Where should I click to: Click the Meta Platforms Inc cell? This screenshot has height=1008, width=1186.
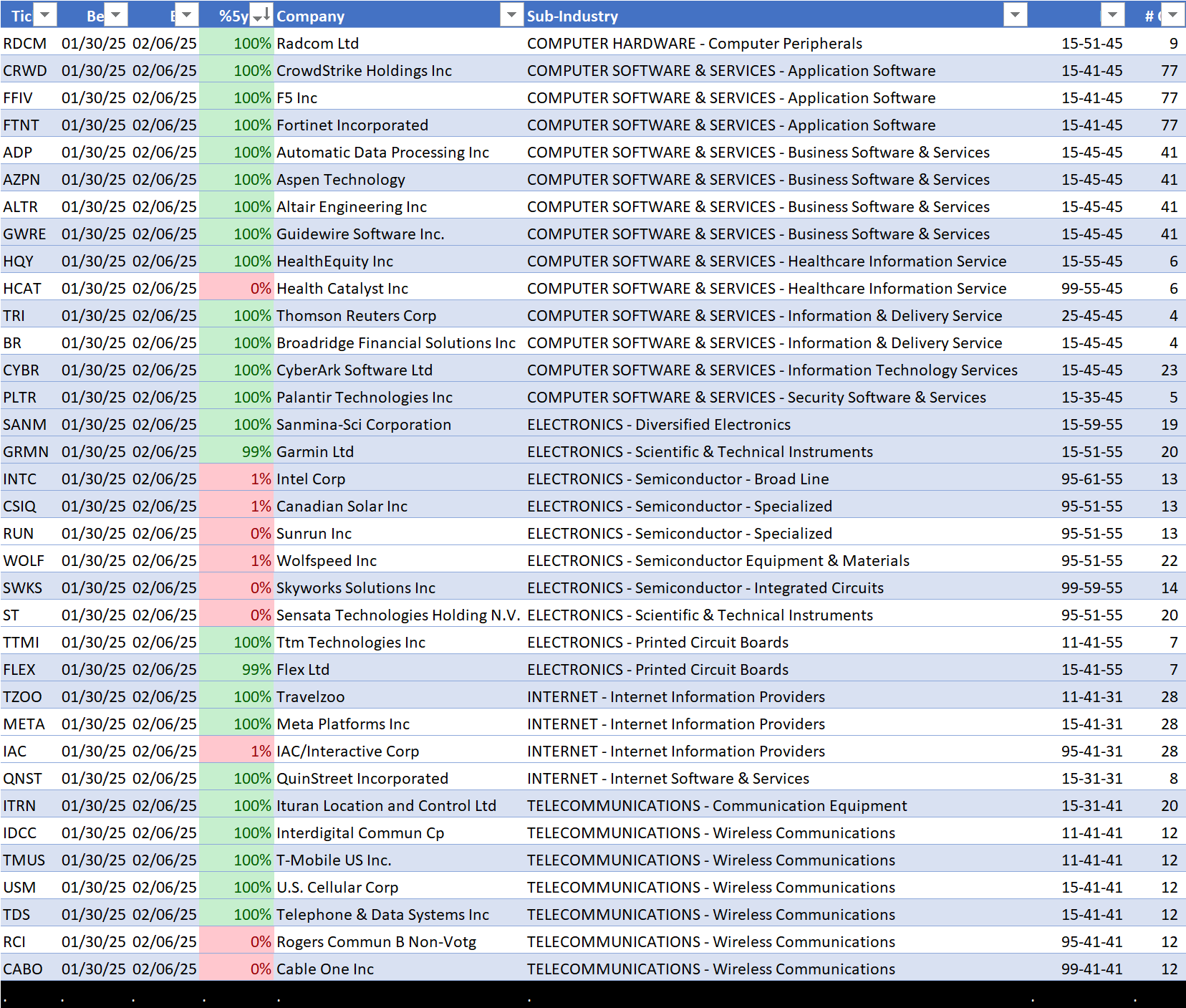[x=399, y=724]
